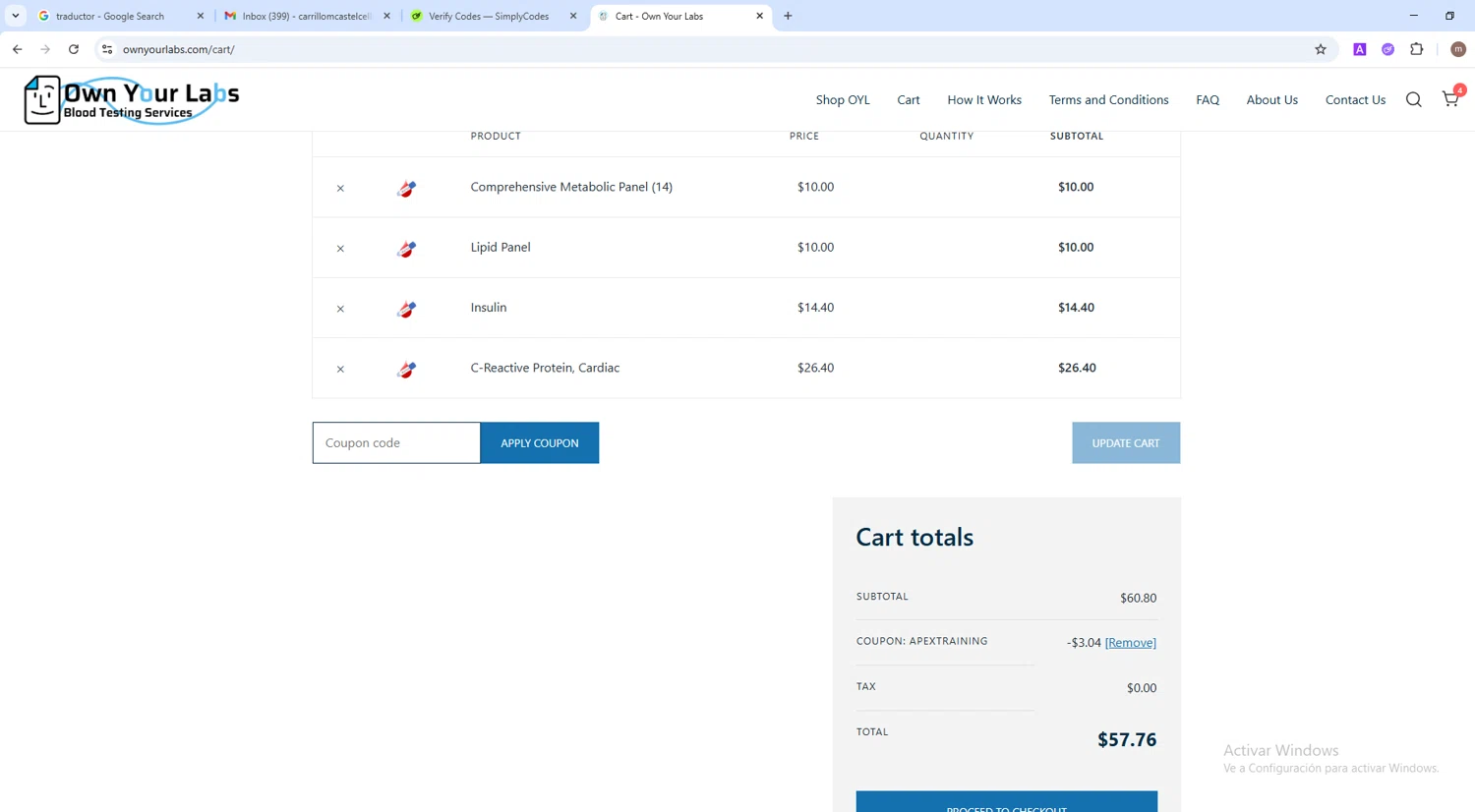Open Shop OYL menu item
Screen dimensions: 1475x812
[843, 99]
